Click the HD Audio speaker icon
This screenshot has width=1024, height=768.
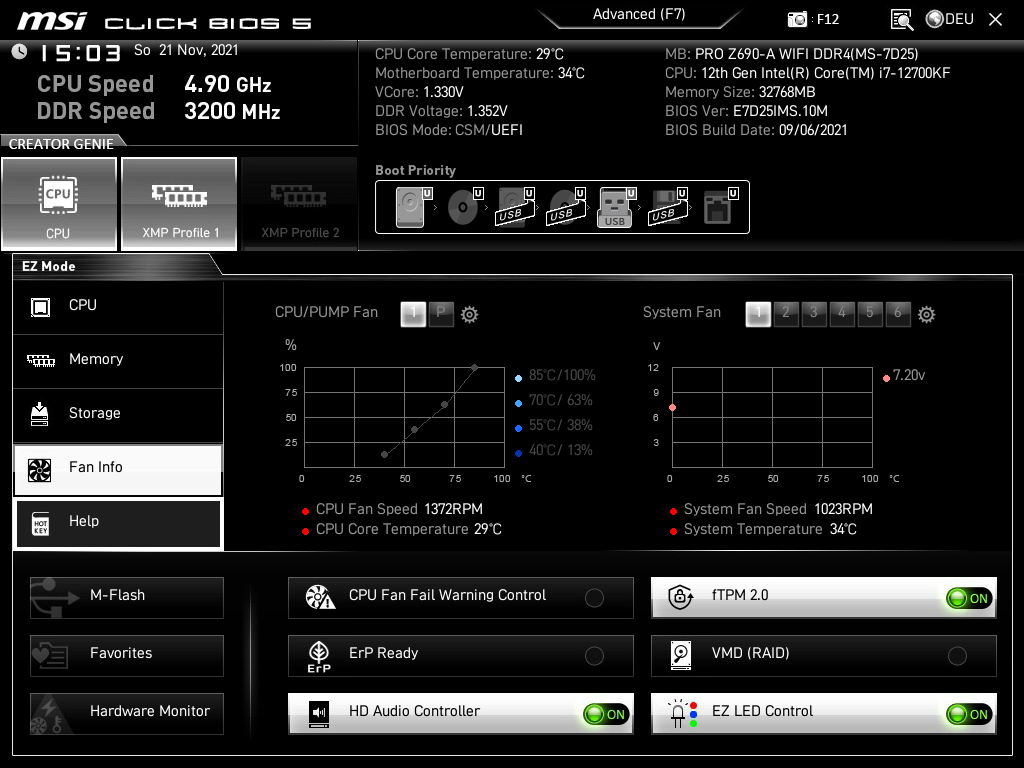click(319, 714)
